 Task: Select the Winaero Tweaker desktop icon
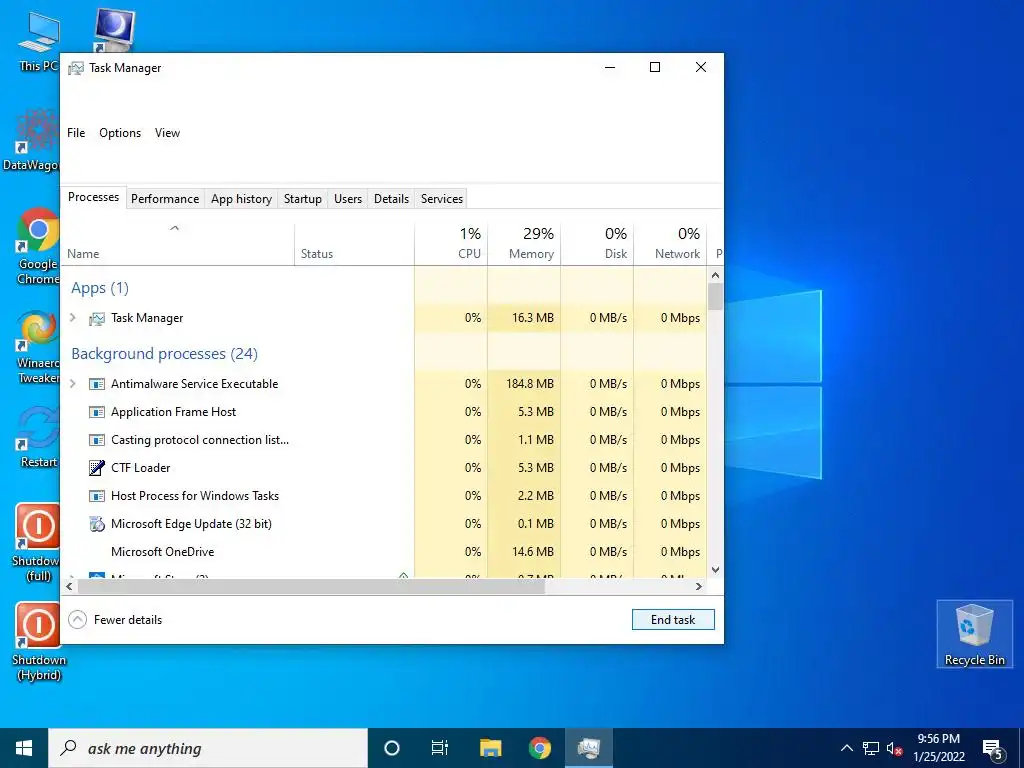click(x=38, y=346)
